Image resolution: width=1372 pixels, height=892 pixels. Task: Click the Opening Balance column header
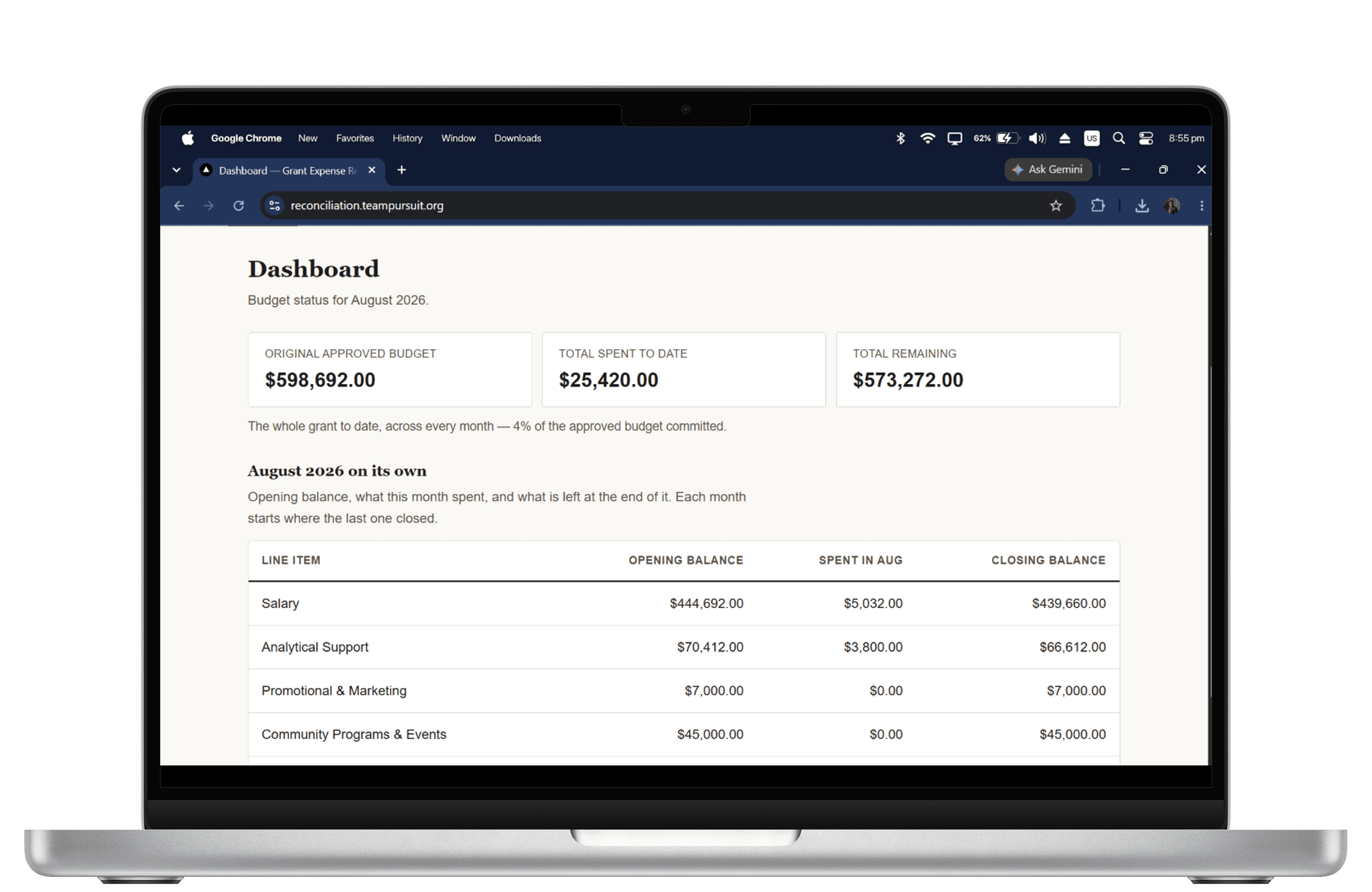(x=686, y=560)
